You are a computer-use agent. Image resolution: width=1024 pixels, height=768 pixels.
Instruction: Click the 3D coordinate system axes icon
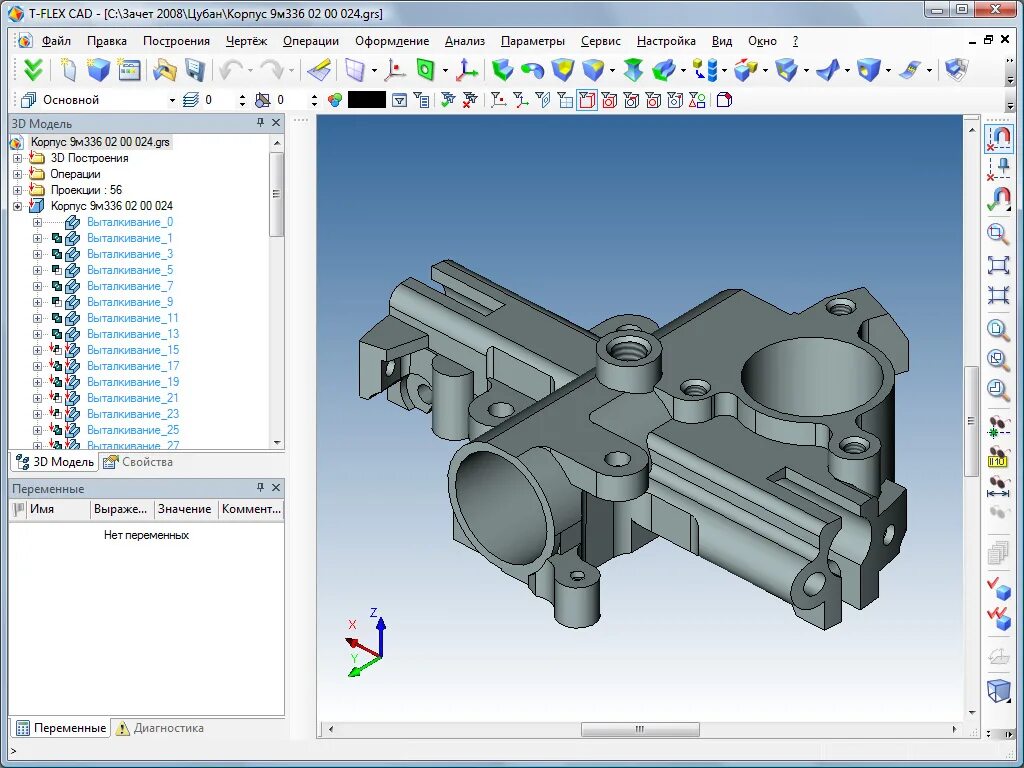click(466, 69)
